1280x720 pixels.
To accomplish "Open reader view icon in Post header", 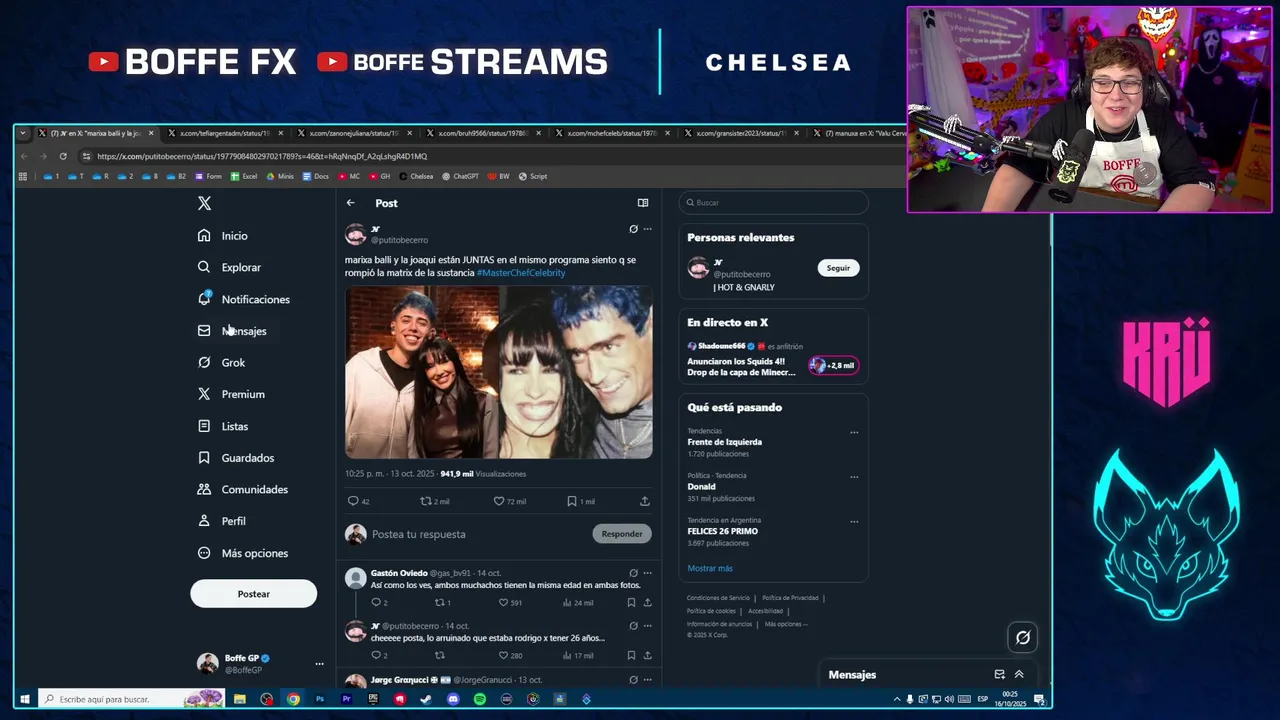I will point(643,203).
